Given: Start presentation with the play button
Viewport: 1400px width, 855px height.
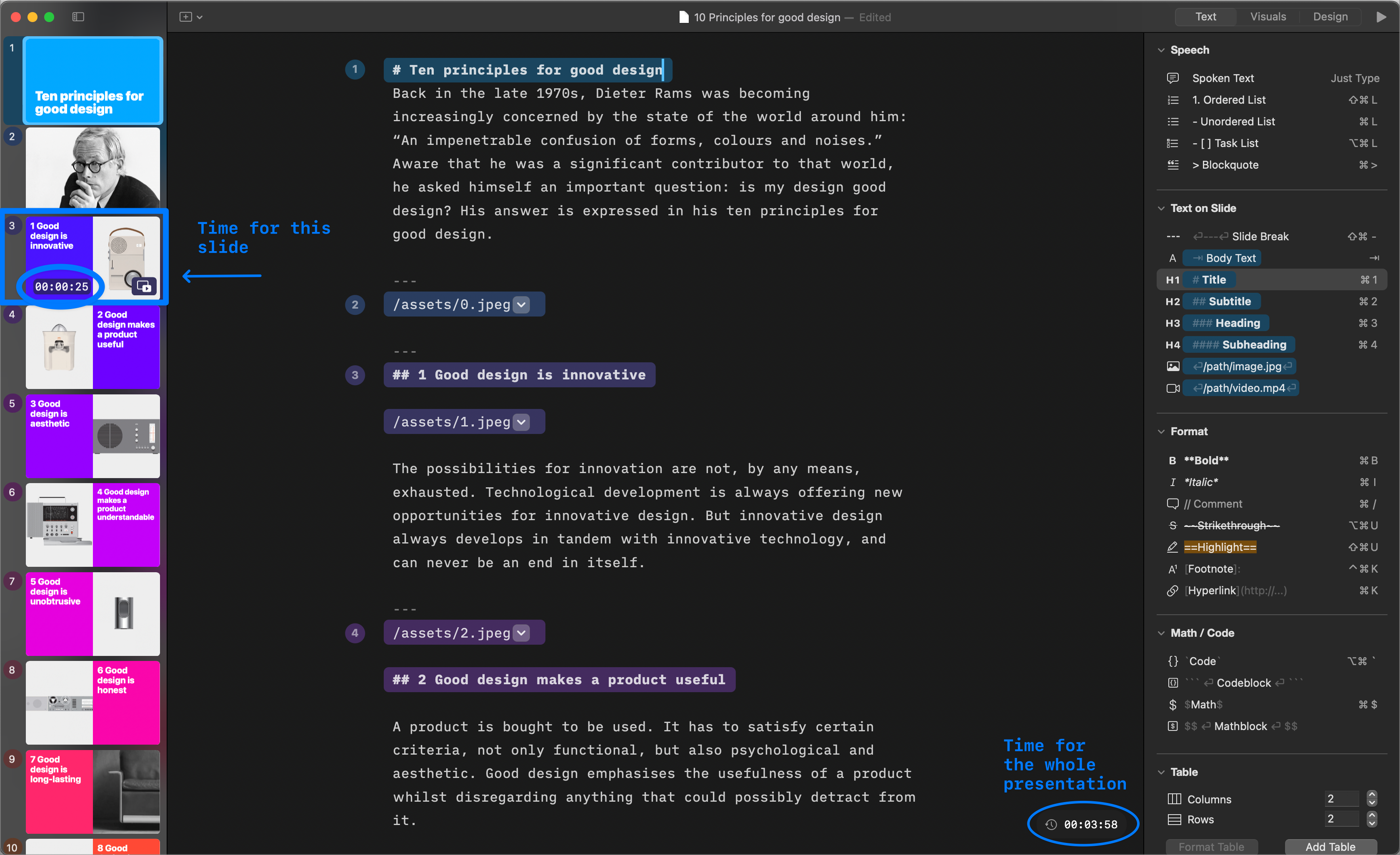Looking at the screenshot, I should 1381,17.
